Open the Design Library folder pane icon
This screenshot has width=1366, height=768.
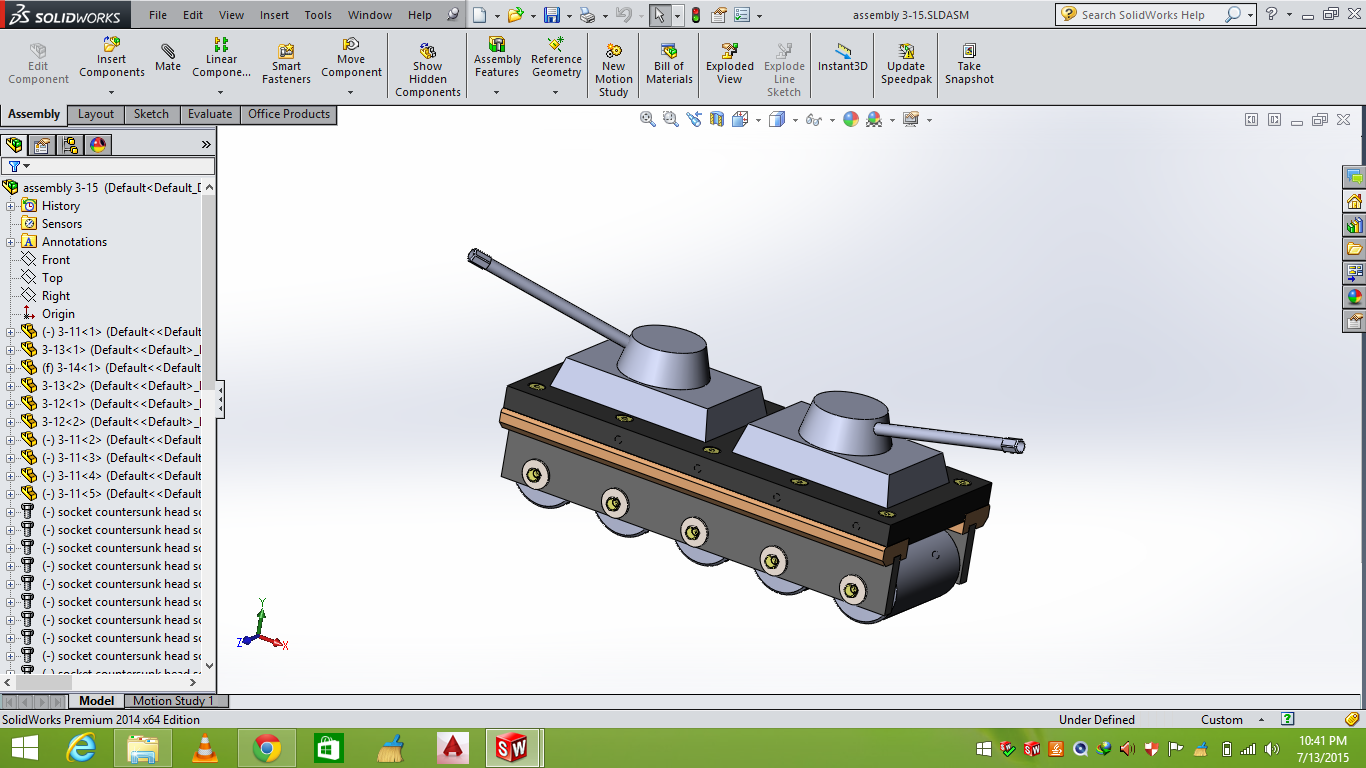pyautogui.click(x=1355, y=248)
